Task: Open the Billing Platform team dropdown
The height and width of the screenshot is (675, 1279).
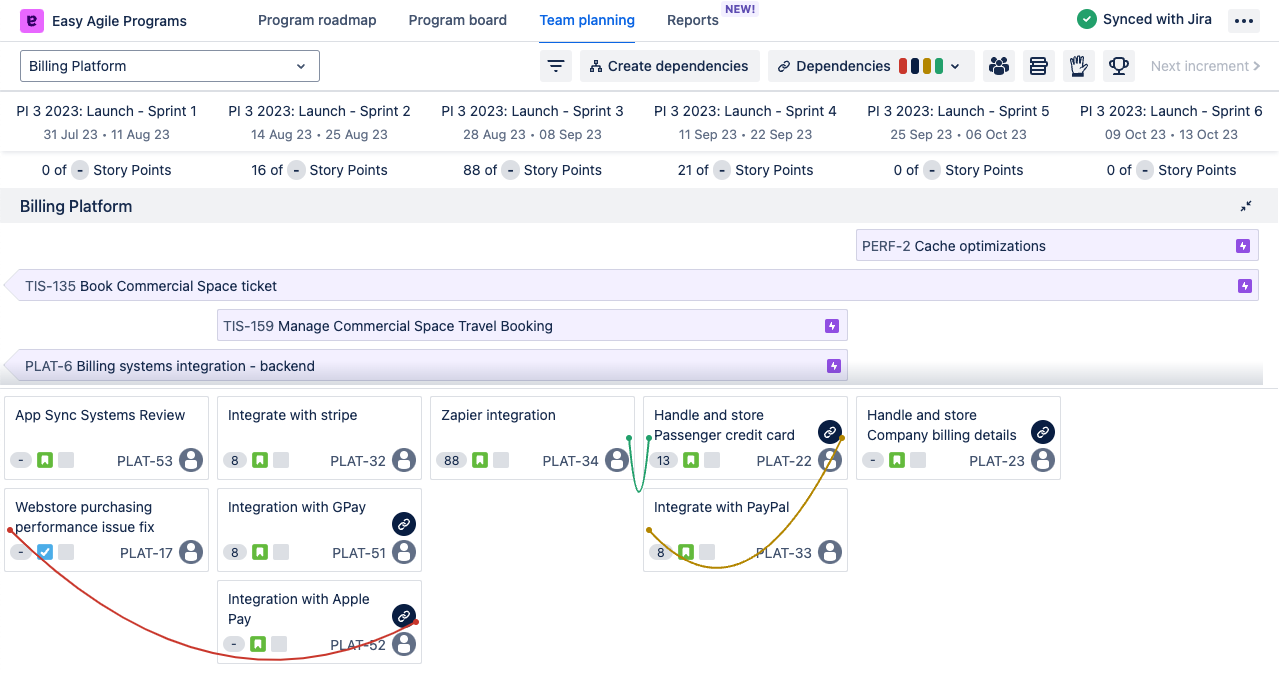Action: coord(170,66)
